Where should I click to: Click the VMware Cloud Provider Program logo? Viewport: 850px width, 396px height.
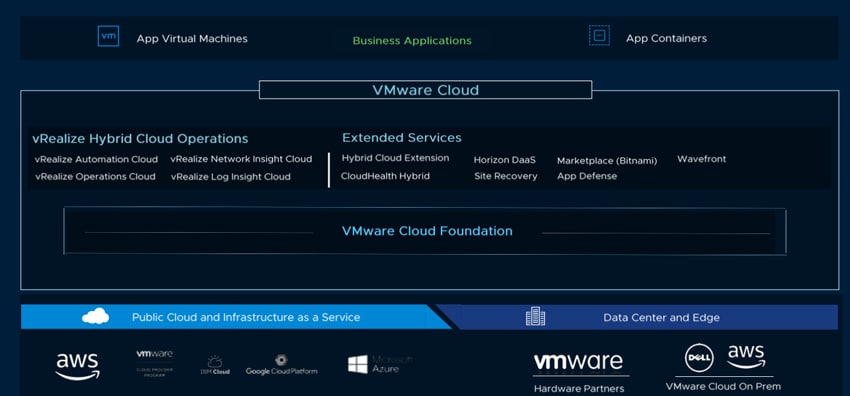pos(154,363)
